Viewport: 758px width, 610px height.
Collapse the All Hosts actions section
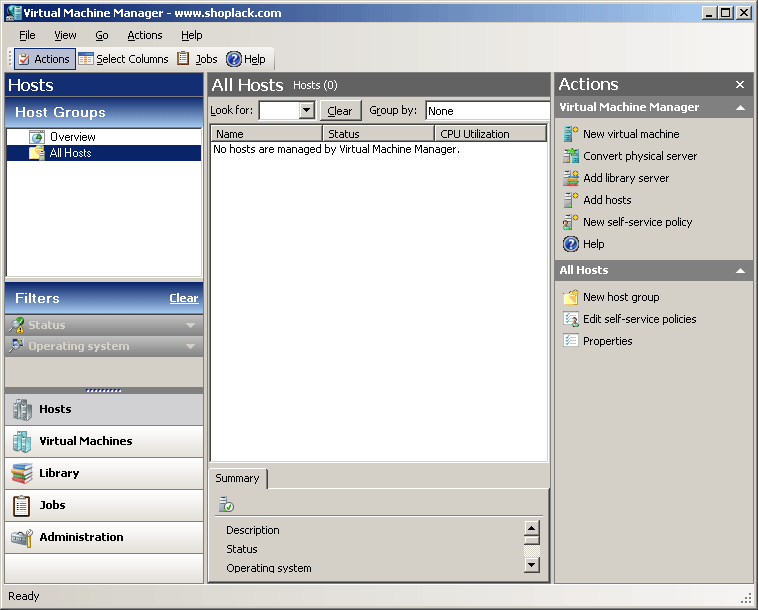coord(740,271)
